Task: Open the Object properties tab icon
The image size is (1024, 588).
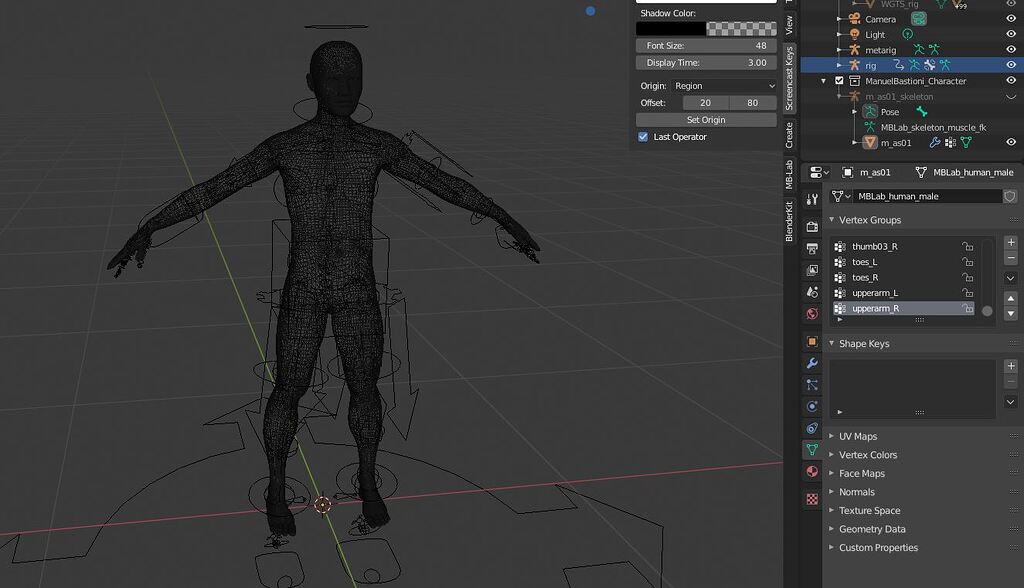Action: (x=812, y=341)
